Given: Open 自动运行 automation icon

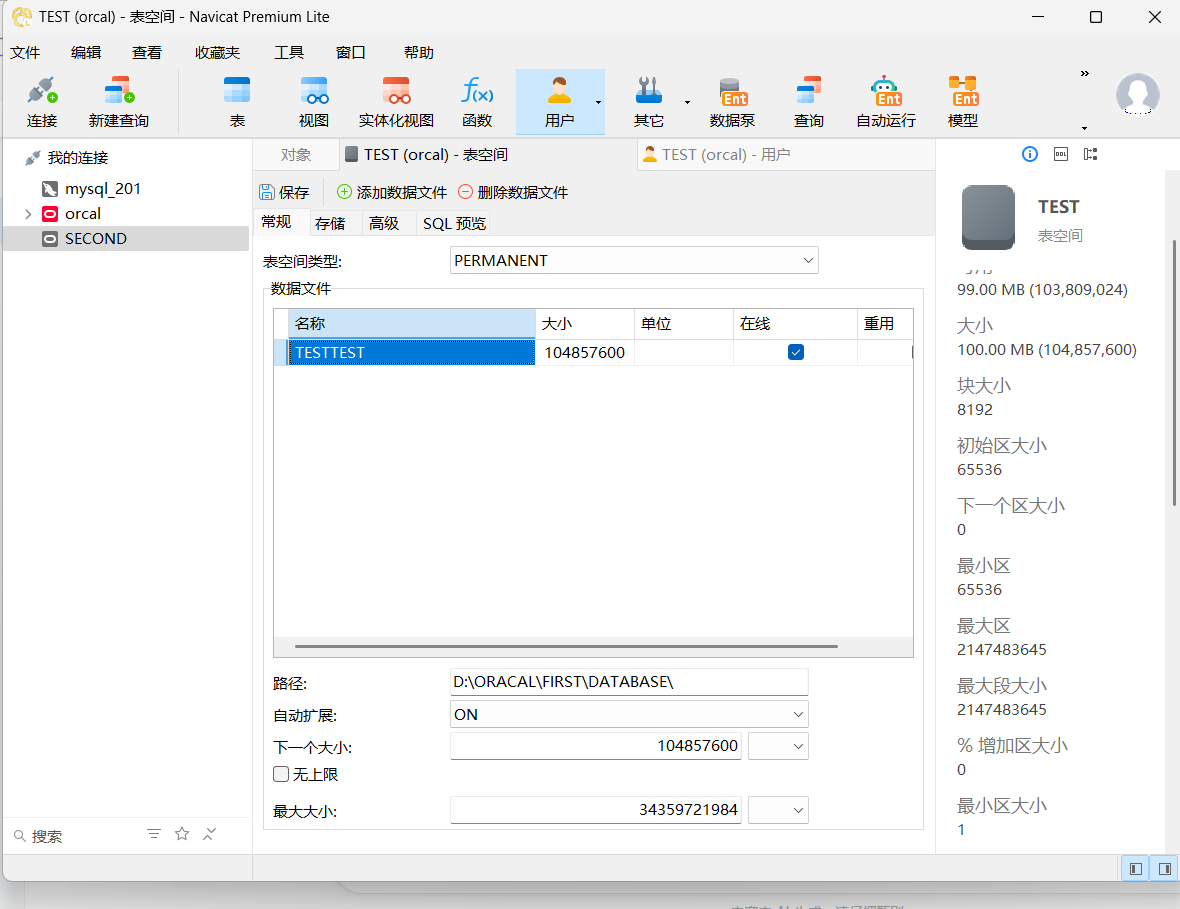Looking at the screenshot, I should pyautogui.click(x=886, y=102).
